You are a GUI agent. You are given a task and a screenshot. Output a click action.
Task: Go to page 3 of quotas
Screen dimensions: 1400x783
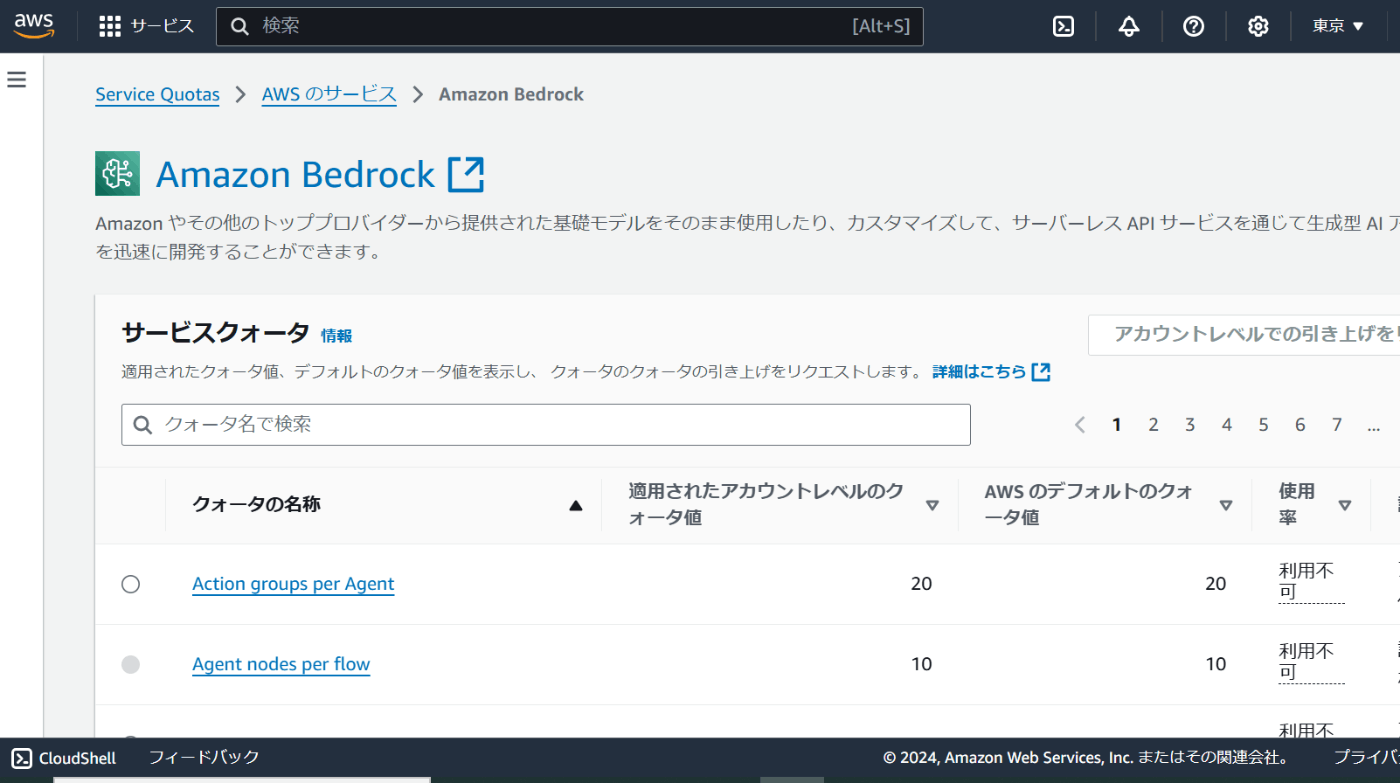click(1190, 425)
